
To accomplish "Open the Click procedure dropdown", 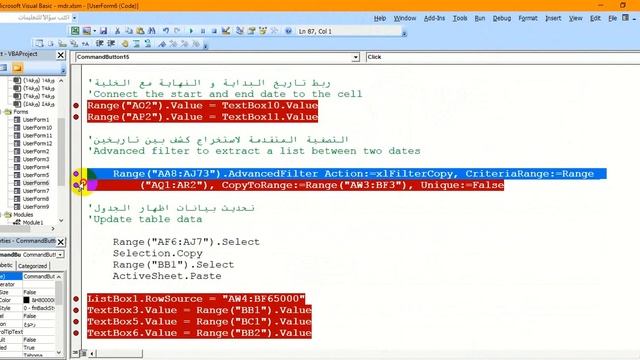I will [503, 57].
